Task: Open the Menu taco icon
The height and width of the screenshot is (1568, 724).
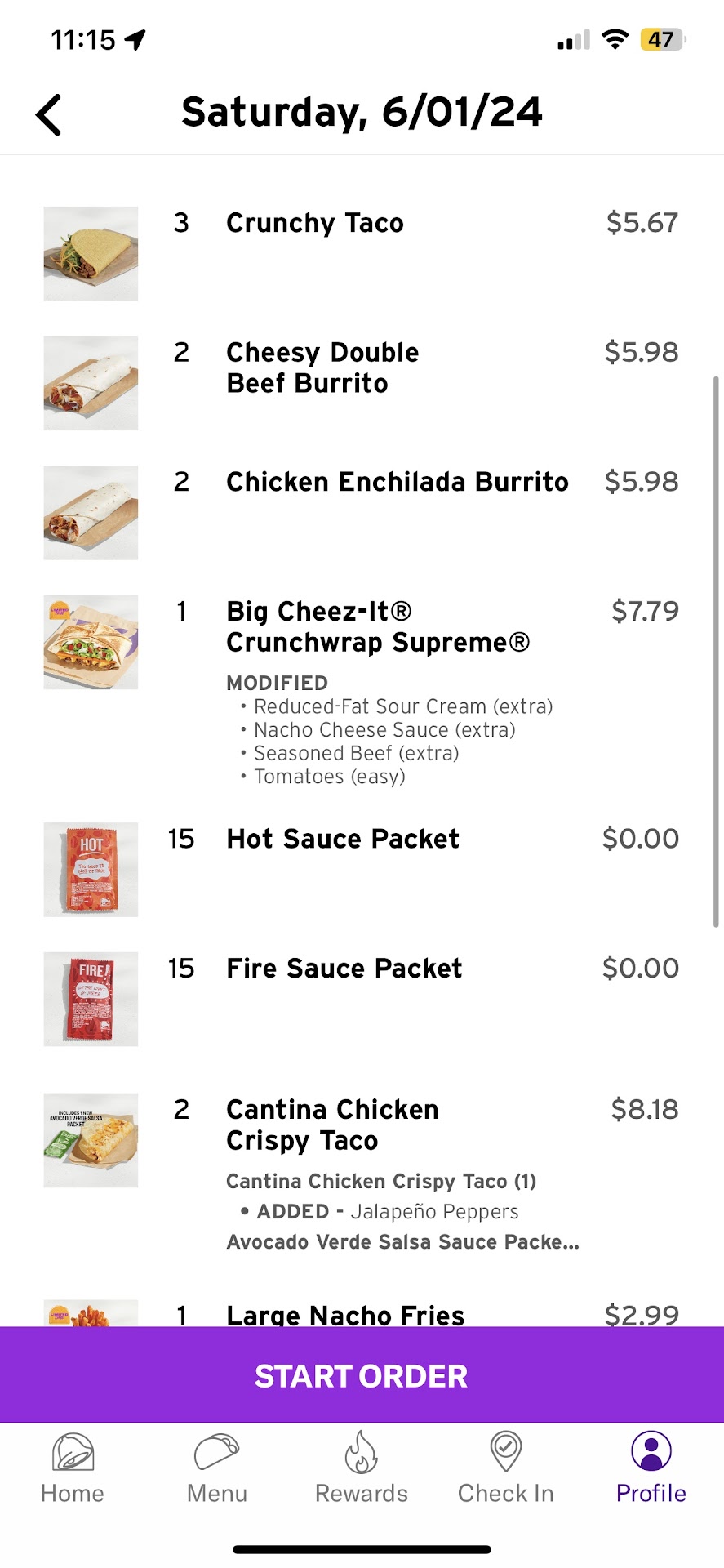Action: [x=216, y=1454]
